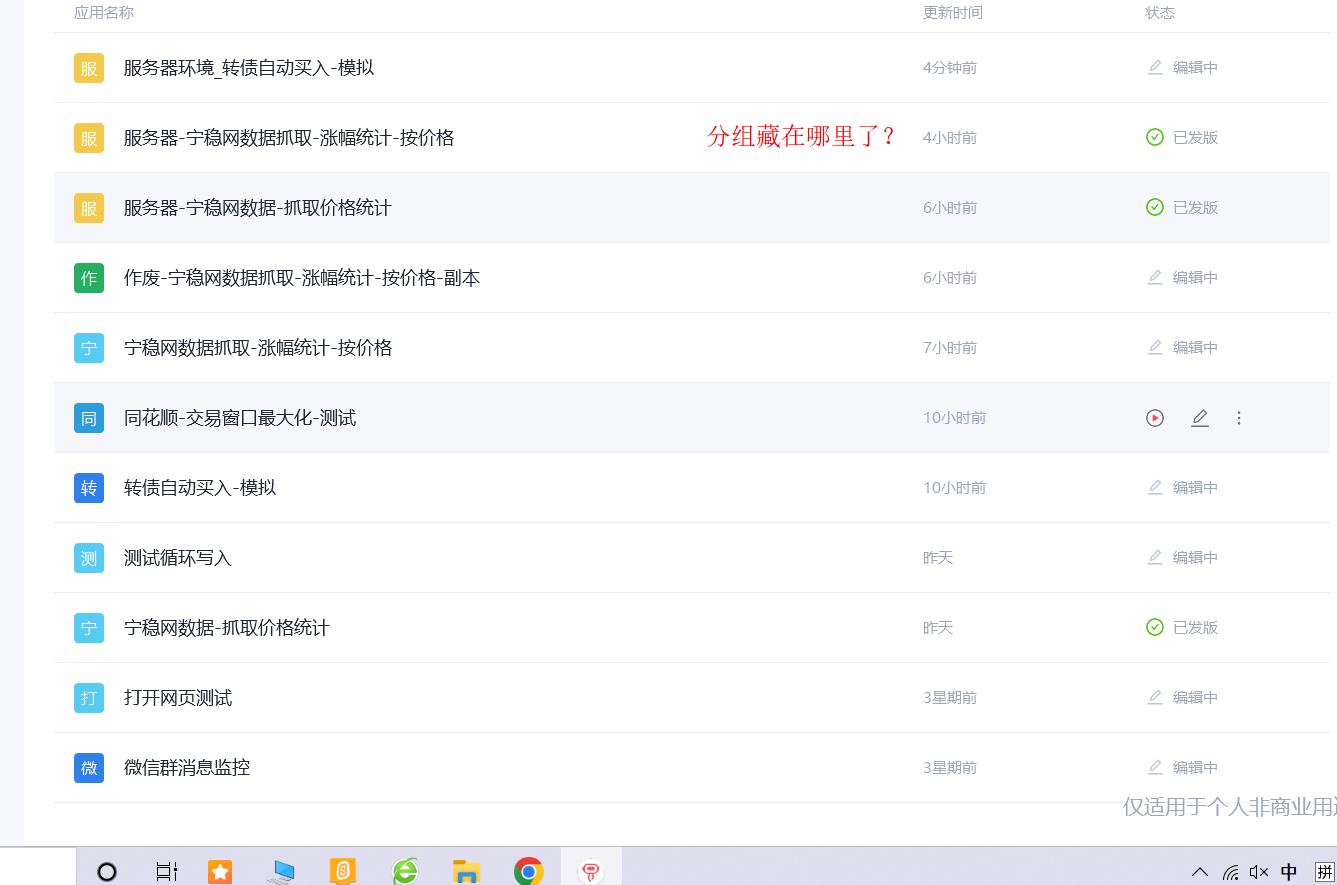Open network settings in system tray
The width and height of the screenshot is (1337, 885).
(1231, 873)
